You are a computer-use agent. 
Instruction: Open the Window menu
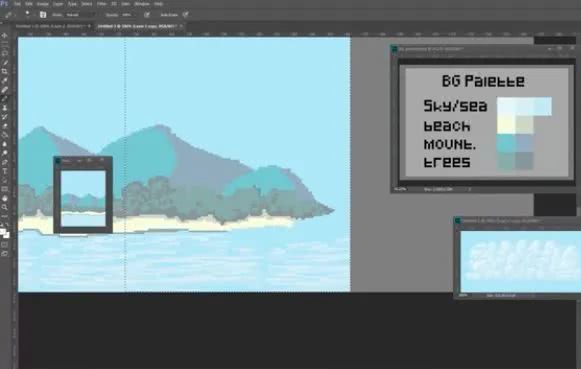click(142, 4)
